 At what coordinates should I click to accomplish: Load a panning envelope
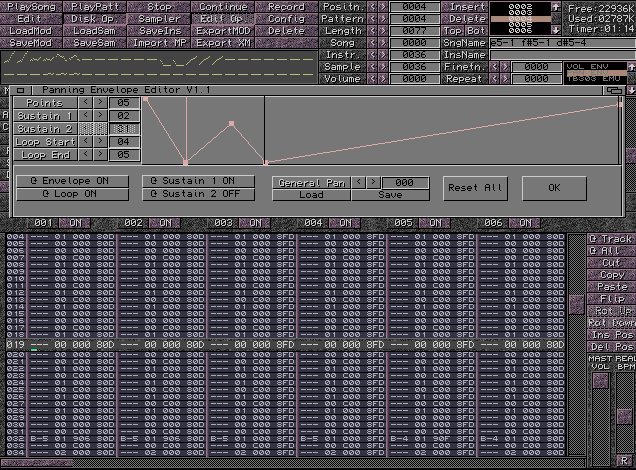click(x=311, y=195)
